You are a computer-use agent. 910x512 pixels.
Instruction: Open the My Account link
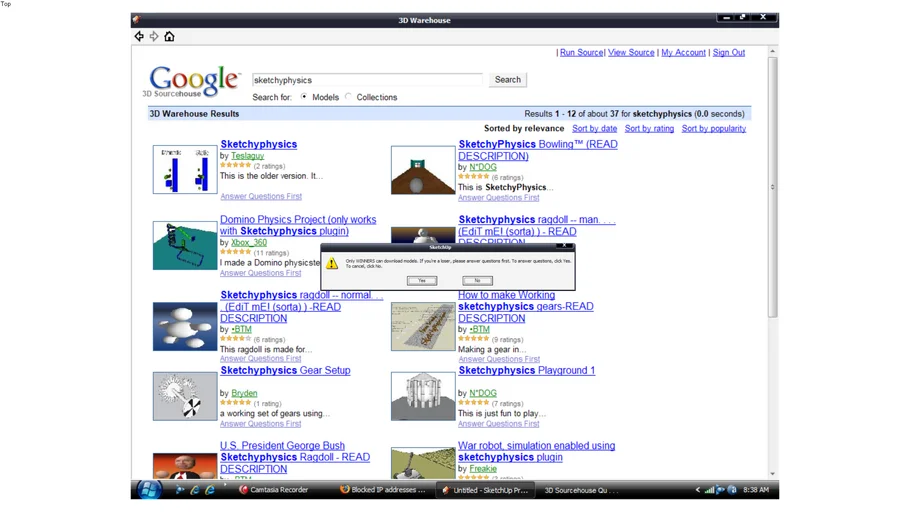pyautogui.click(x=683, y=52)
